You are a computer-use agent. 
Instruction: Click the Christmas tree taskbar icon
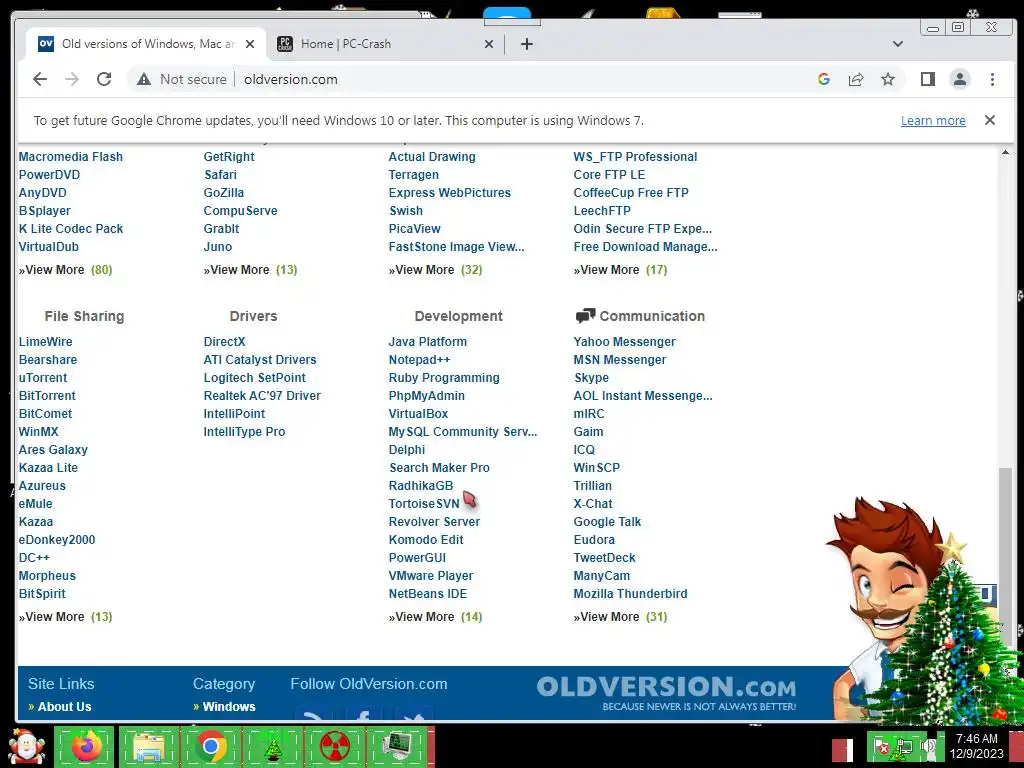[272, 747]
